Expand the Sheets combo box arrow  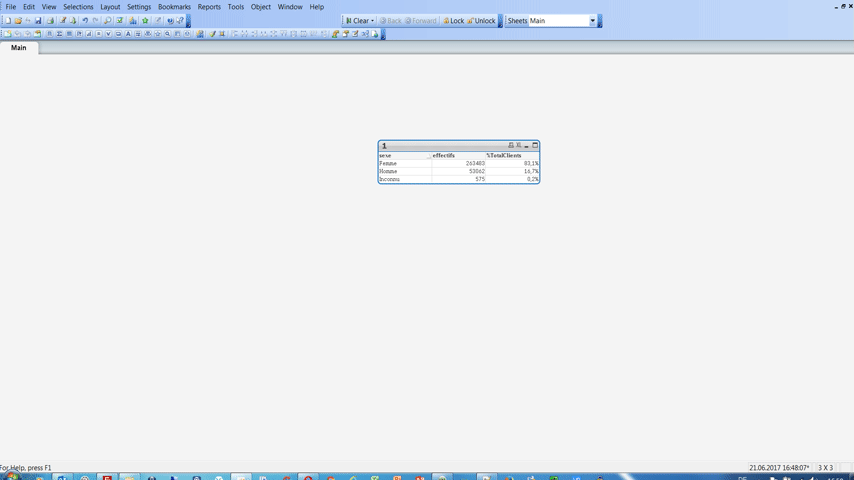click(593, 21)
